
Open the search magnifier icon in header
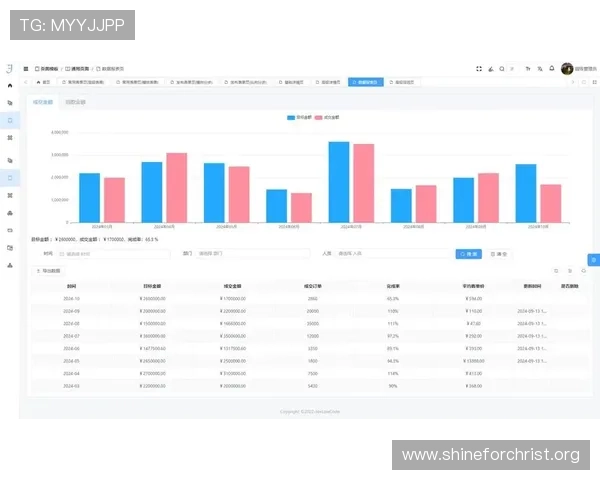502,69
